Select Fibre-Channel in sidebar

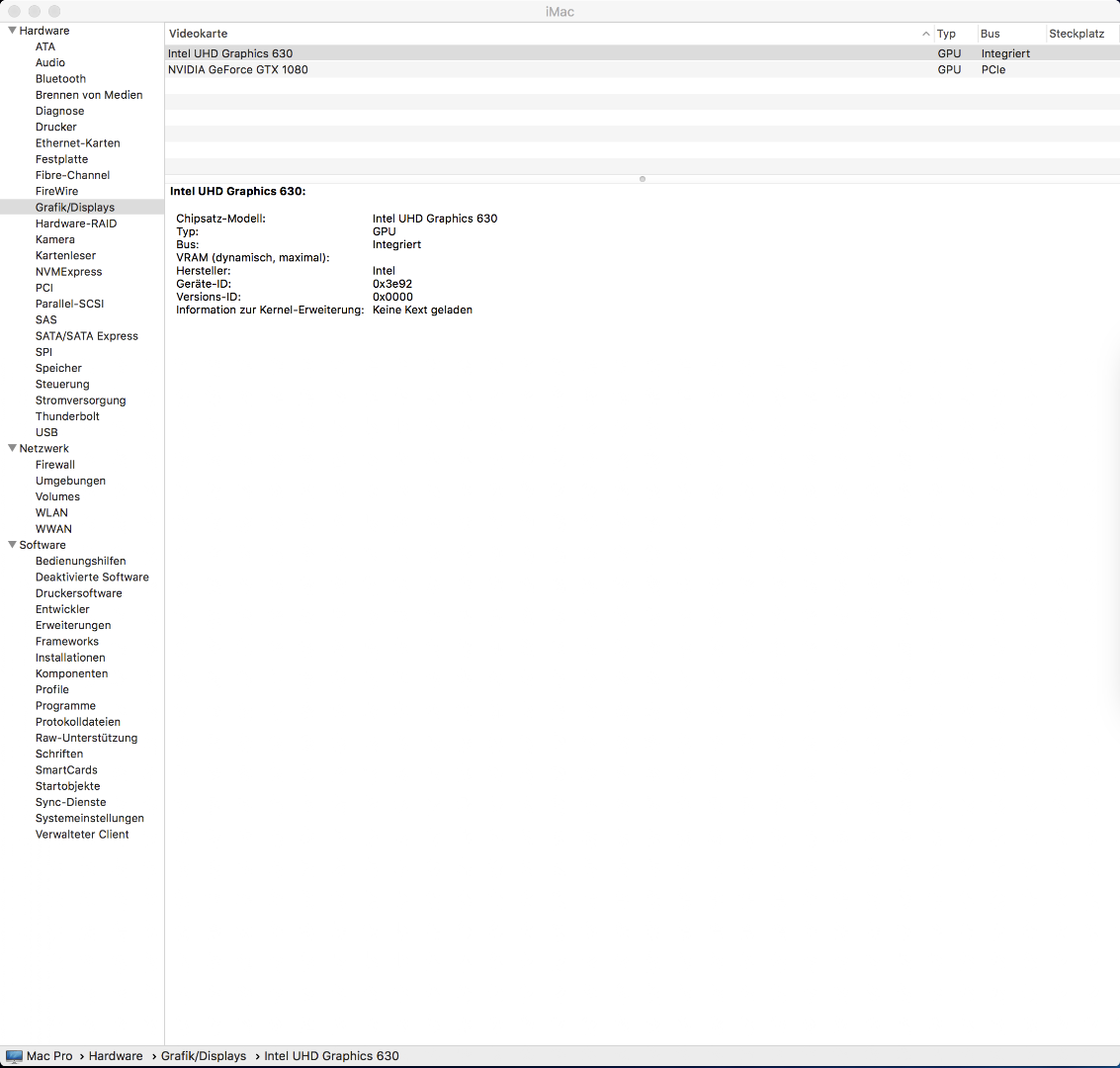tap(72, 175)
